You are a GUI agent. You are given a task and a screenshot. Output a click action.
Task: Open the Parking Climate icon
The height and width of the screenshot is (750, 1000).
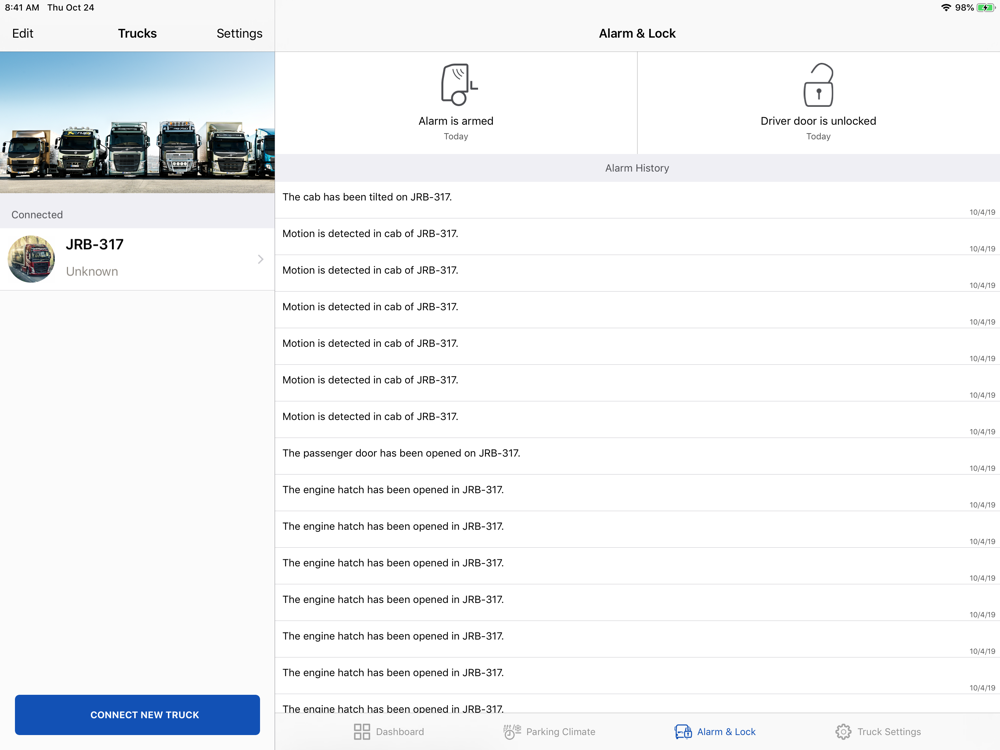(512, 732)
